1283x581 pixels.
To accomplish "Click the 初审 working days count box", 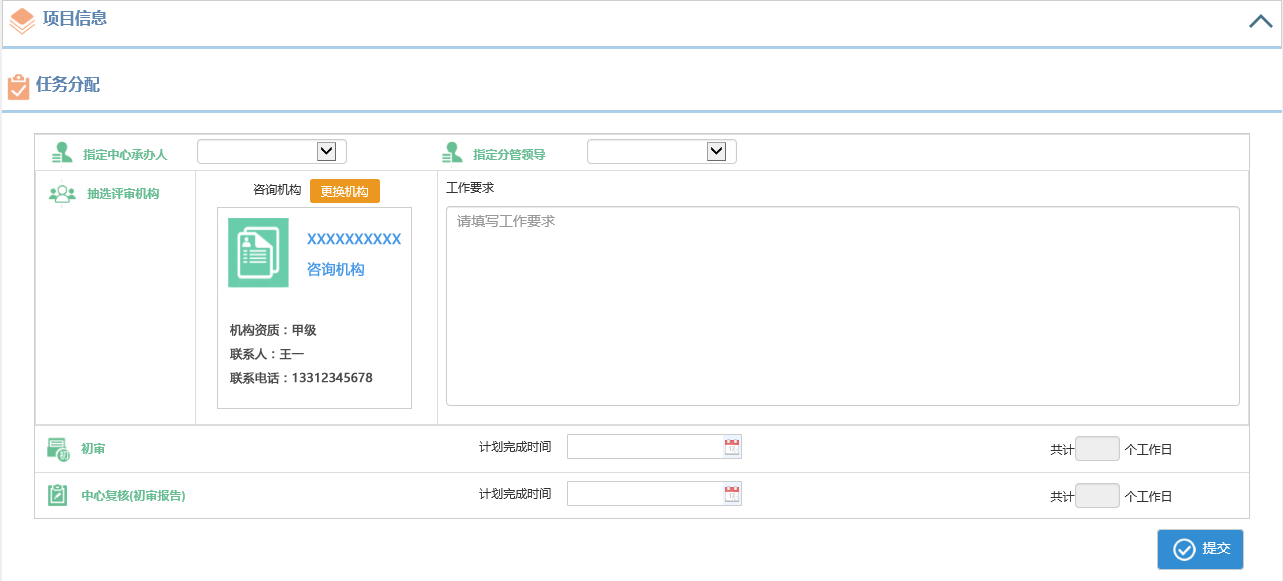I will click(1097, 449).
